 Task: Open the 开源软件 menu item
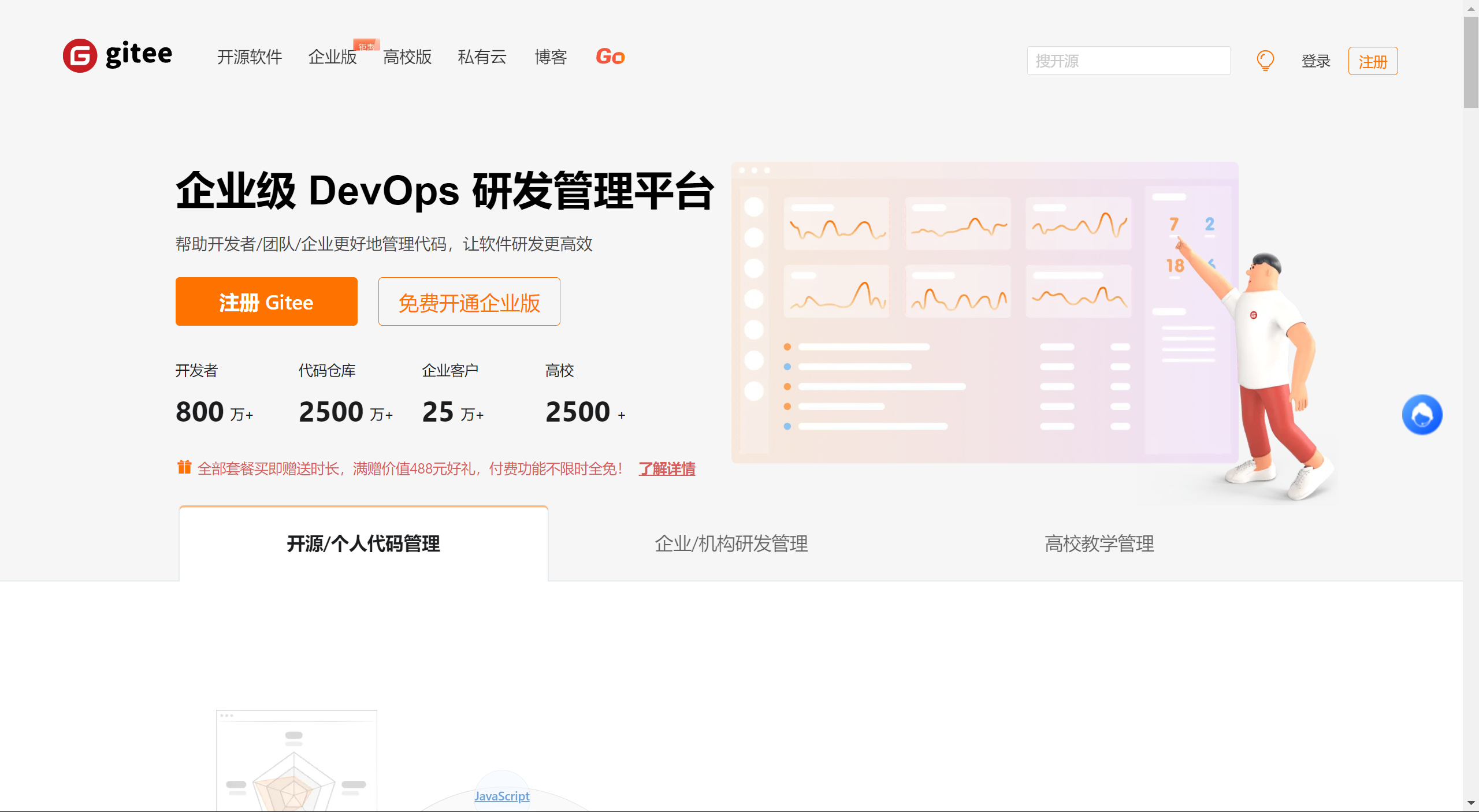(250, 57)
